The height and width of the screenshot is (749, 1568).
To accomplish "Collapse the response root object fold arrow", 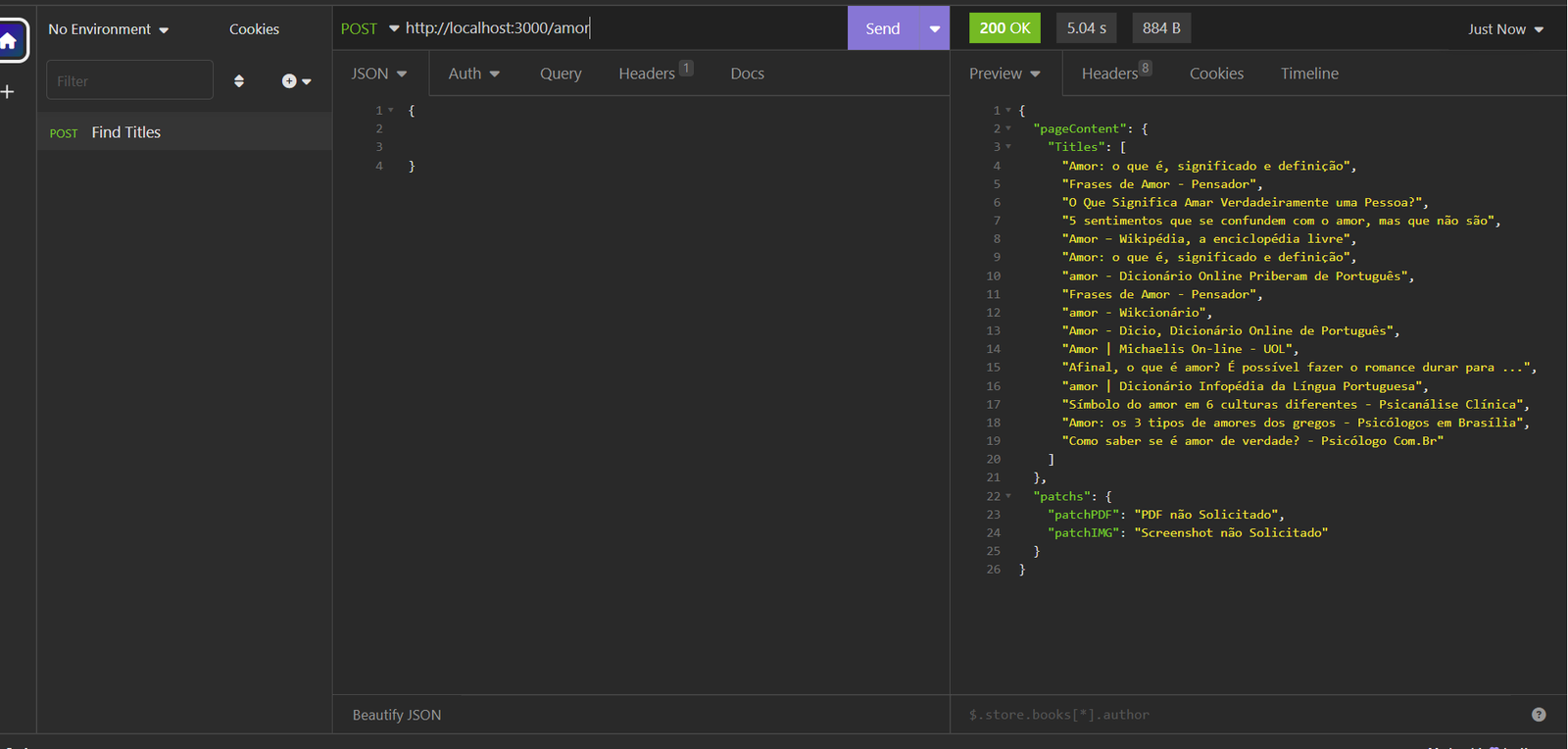I will (1007, 111).
